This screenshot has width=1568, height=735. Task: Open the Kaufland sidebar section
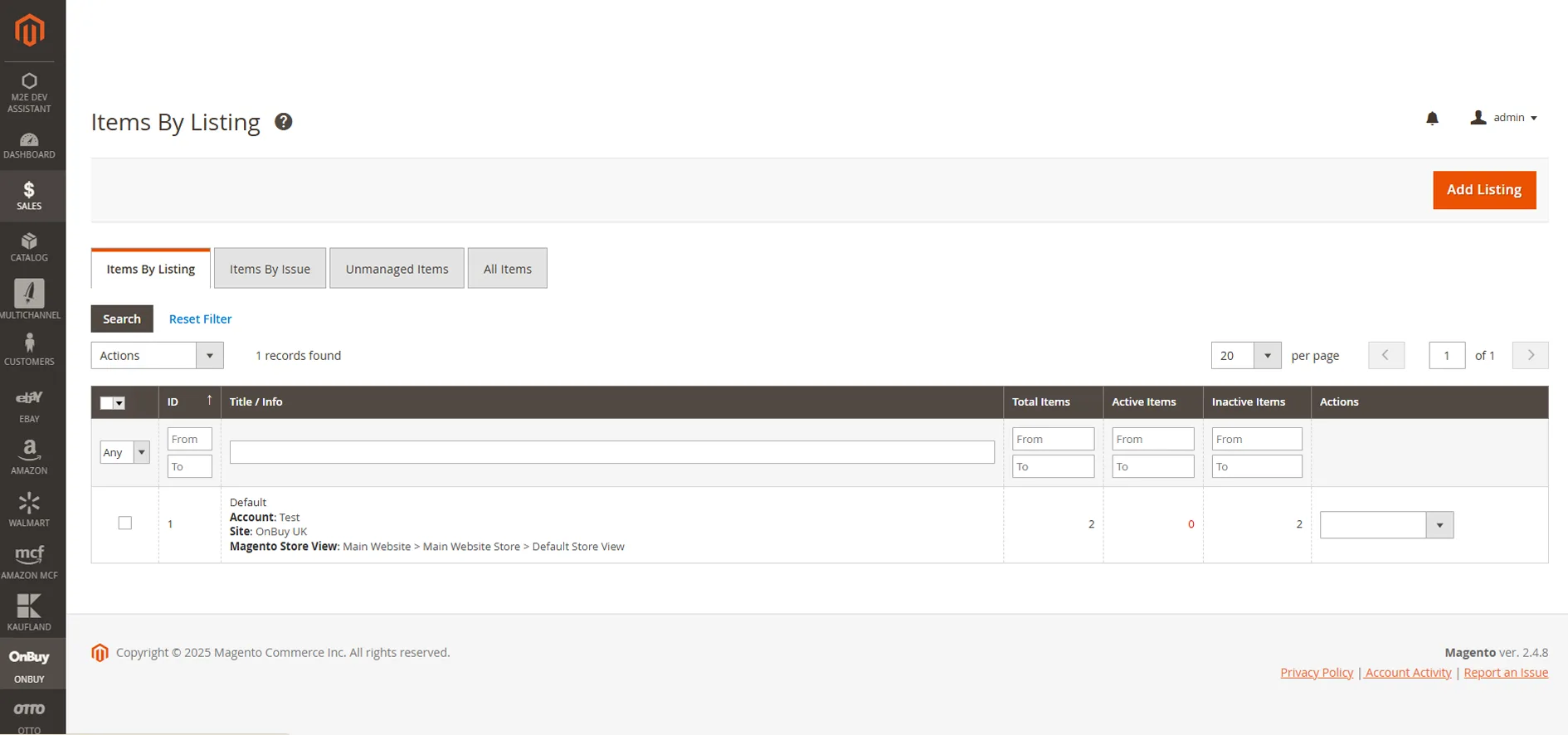tap(30, 613)
